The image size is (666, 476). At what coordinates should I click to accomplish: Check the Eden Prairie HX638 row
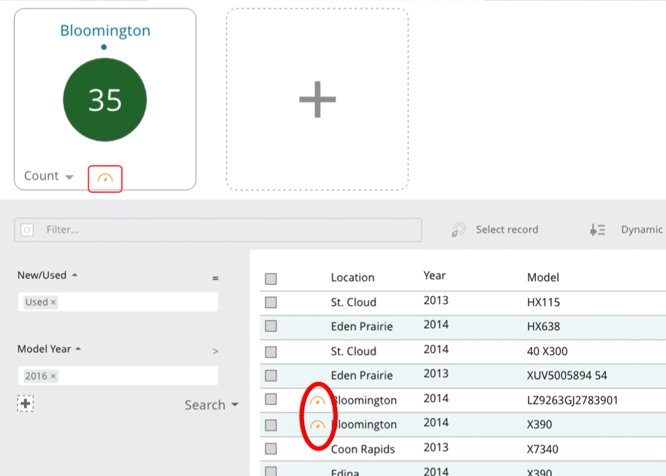pyautogui.click(x=271, y=327)
